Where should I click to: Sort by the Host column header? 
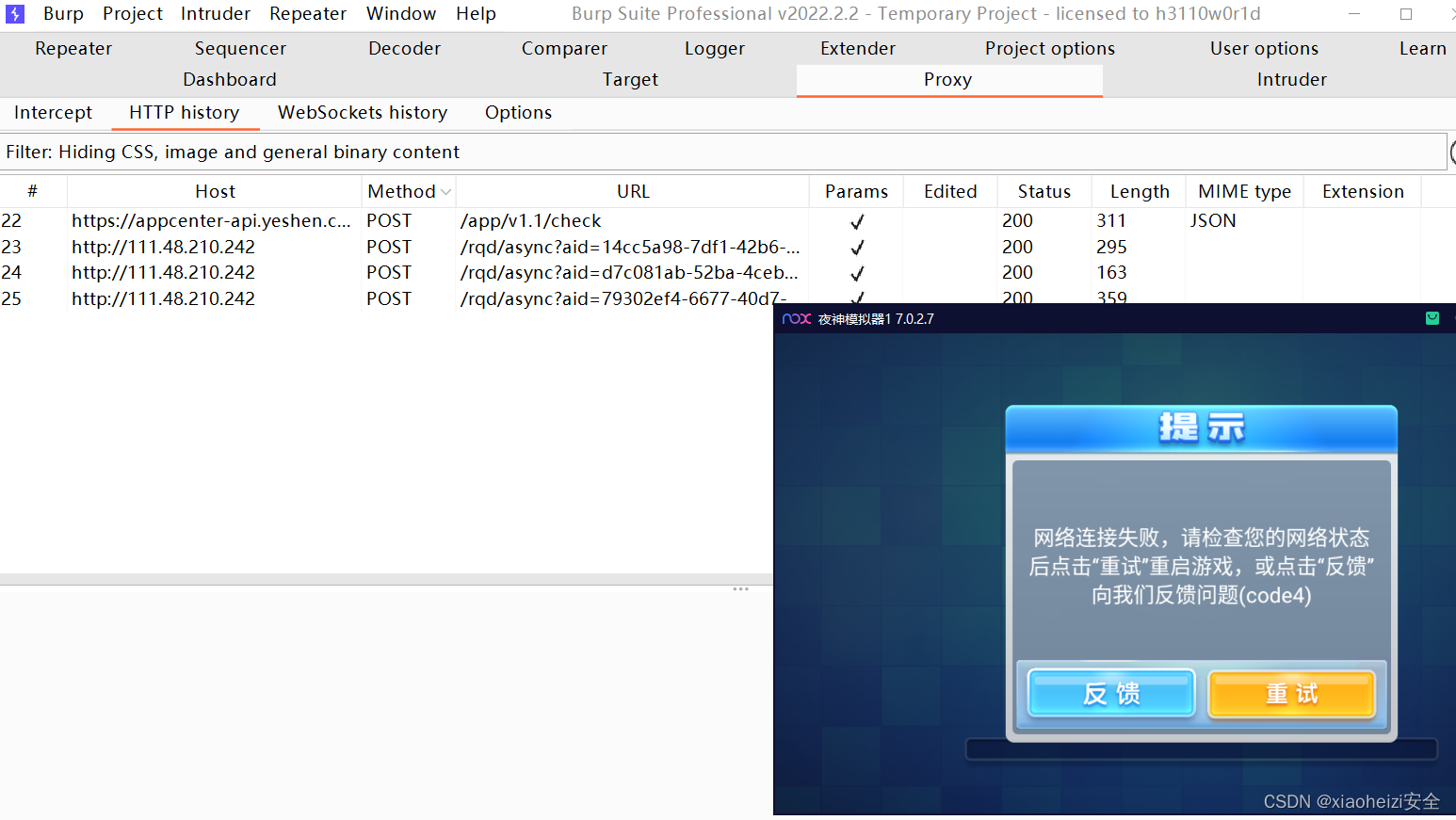click(x=215, y=192)
